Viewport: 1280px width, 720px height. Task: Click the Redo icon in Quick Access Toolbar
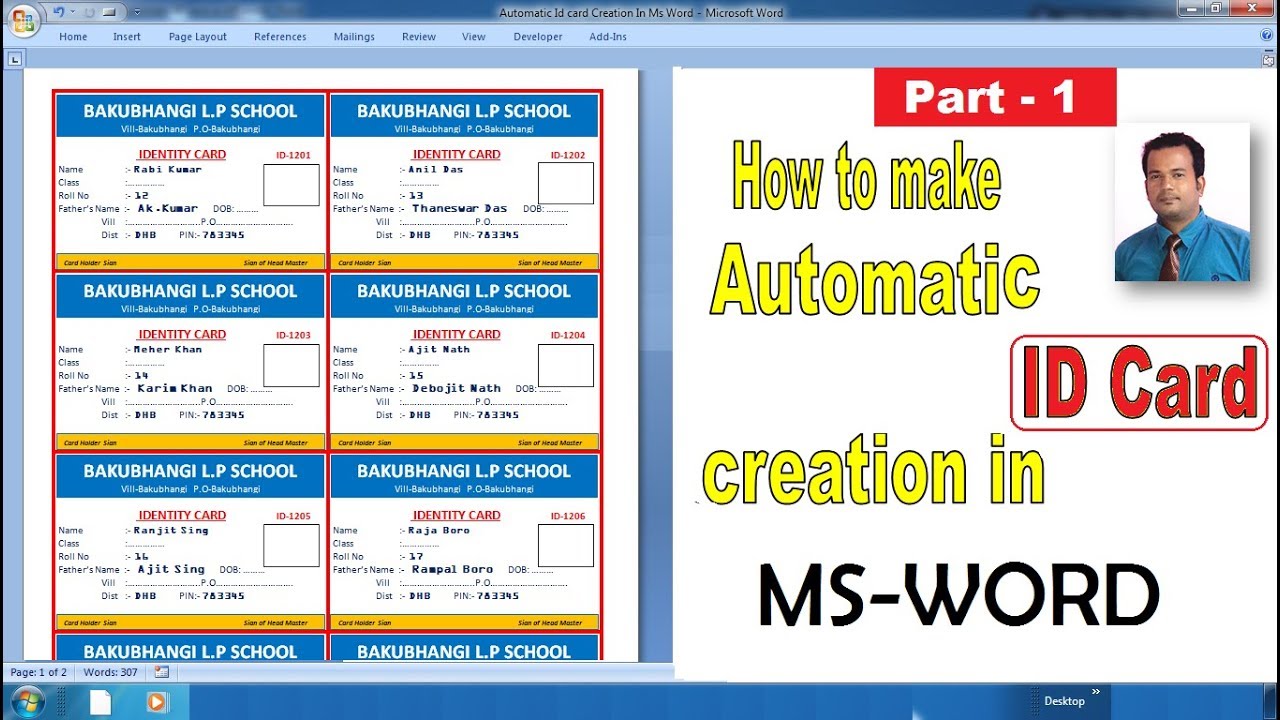coord(88,12)
